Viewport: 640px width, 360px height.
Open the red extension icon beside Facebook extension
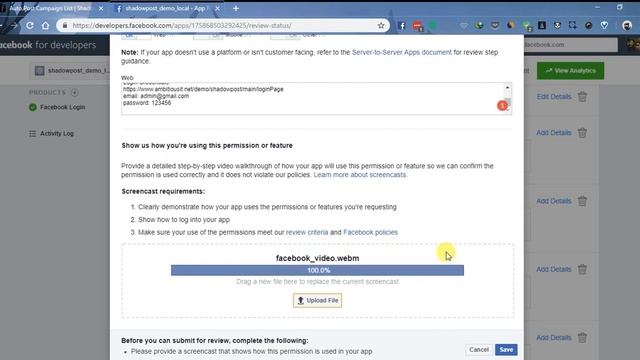pos(417,26)
